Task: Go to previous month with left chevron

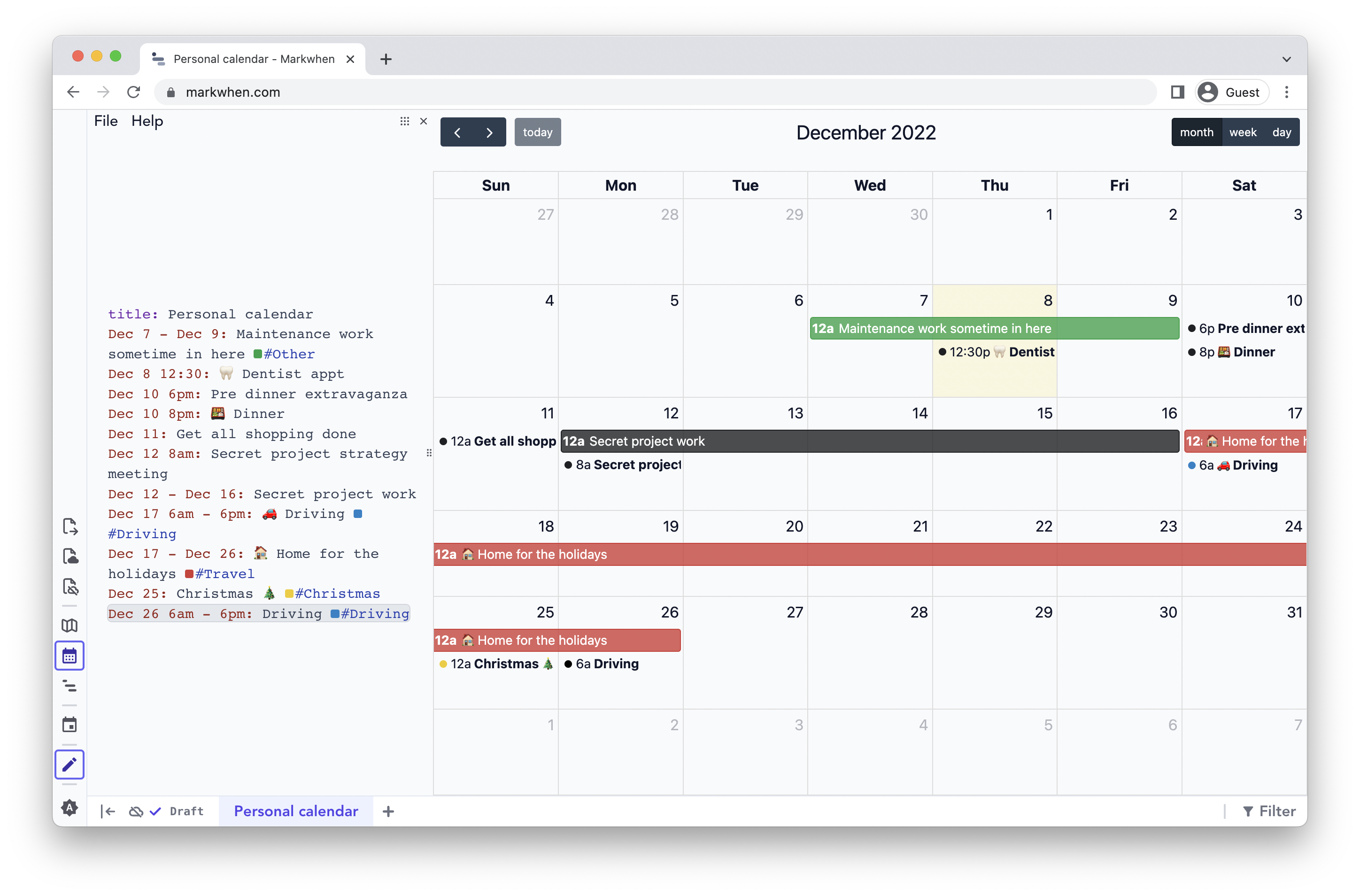Action: [457, 132]
